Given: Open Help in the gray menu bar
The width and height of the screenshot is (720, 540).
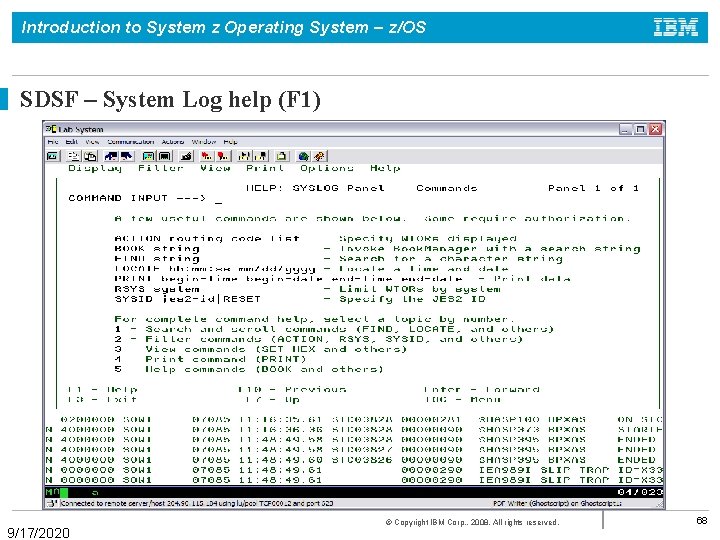Looking at the screenshot, I should pyautogui.click(x=230, y=142).
